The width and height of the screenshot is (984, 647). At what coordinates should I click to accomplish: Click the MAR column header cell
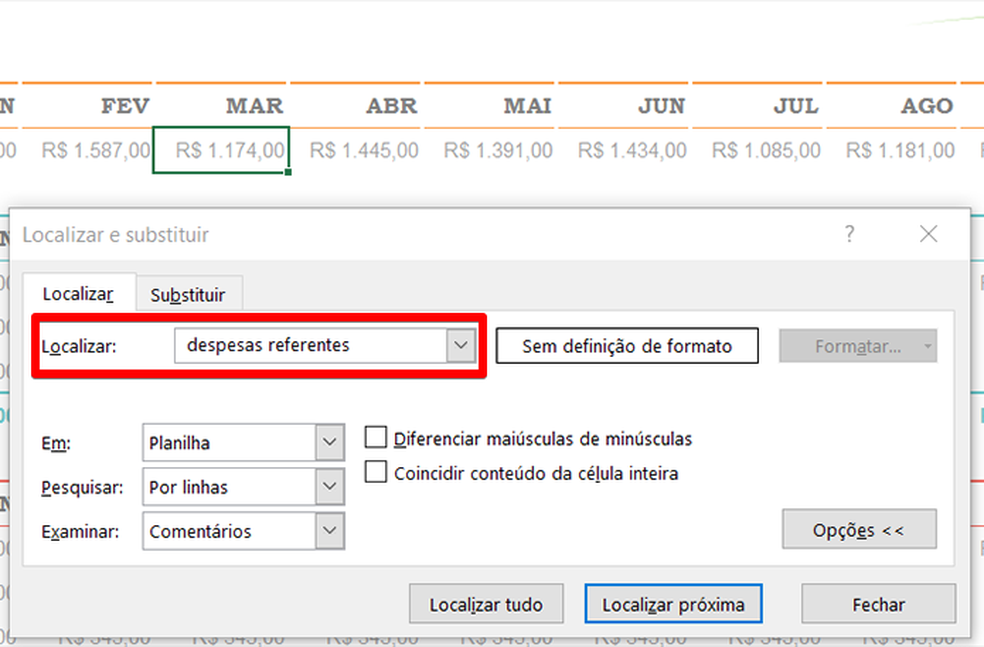coord(221,105)
